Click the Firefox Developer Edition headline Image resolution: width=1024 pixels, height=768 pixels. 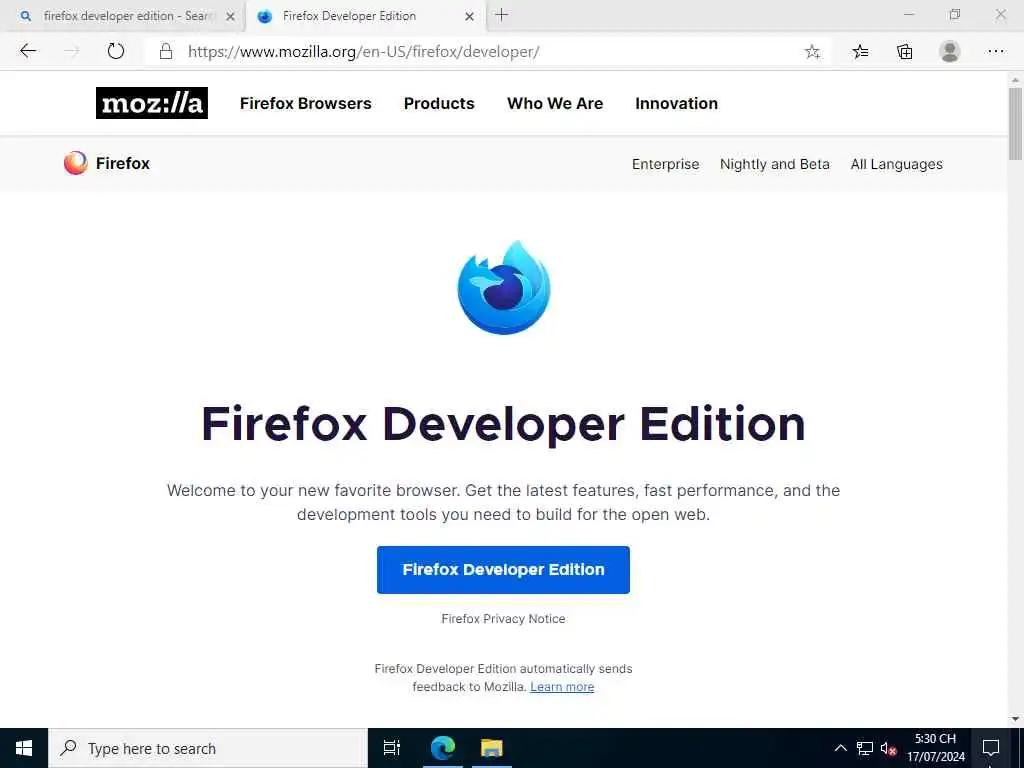(504, 424)
